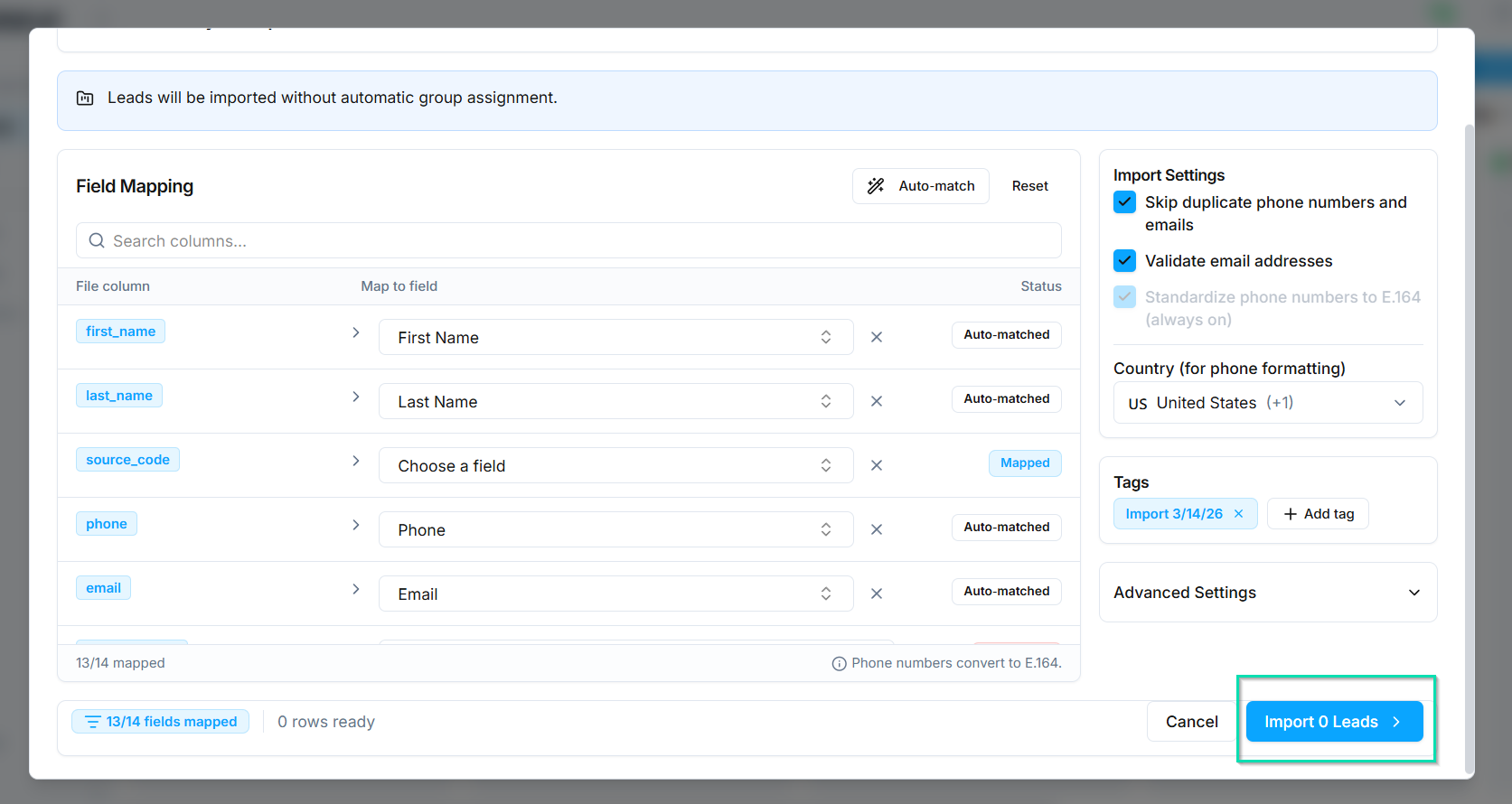1512x804 pixels.
Task: Remove the phone column mapping
Action: [x=876, y=529]
